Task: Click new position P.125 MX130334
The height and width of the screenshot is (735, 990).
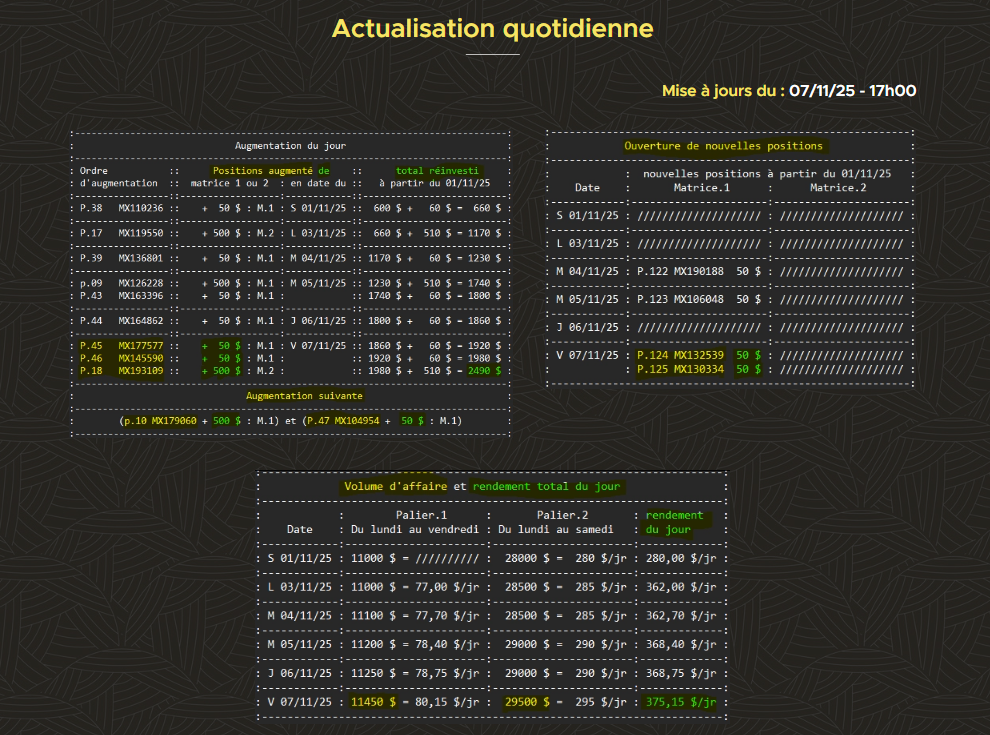Action: click(680, 369)
